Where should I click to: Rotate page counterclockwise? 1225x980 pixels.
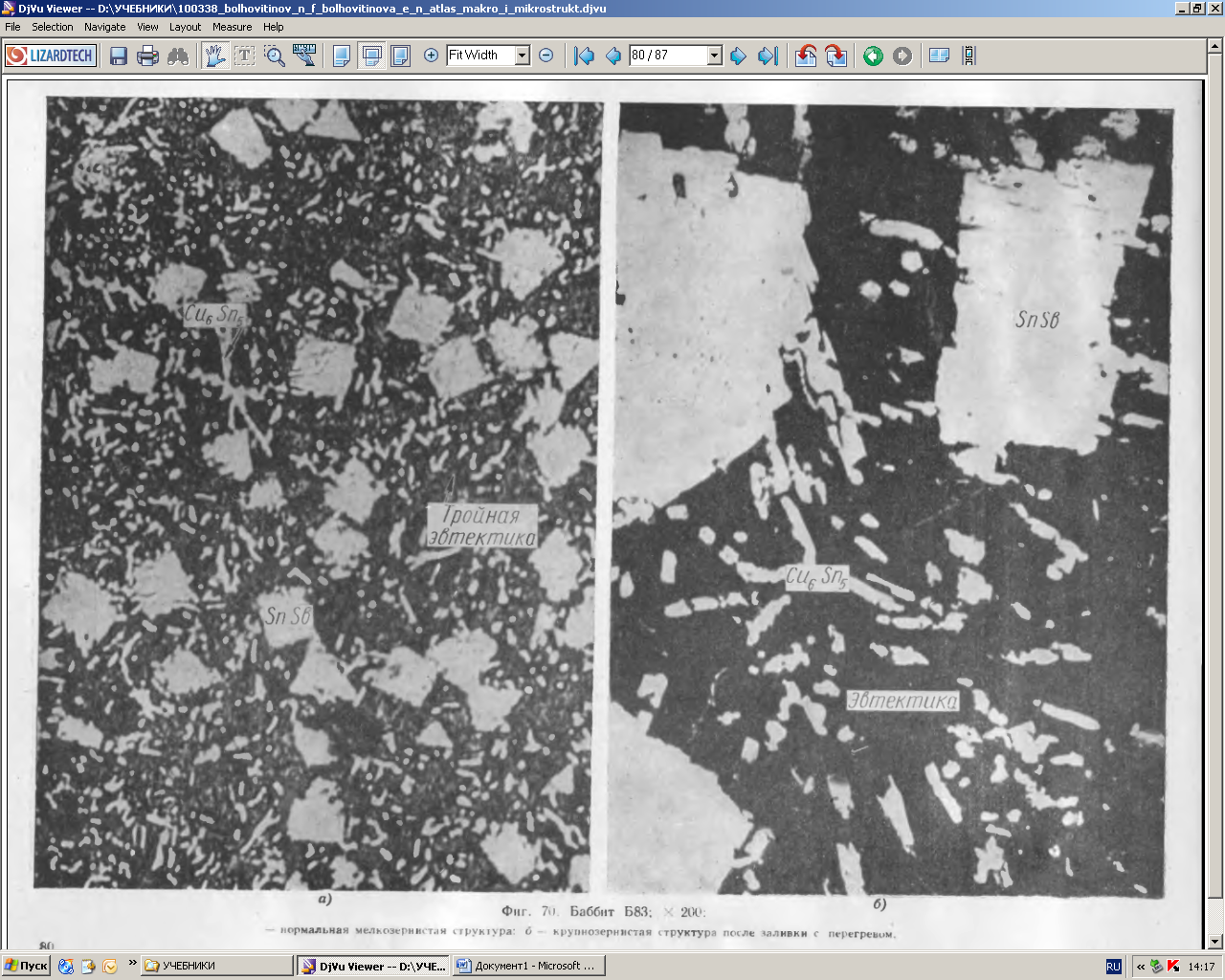pyautogui.click(x=806, y=56)
